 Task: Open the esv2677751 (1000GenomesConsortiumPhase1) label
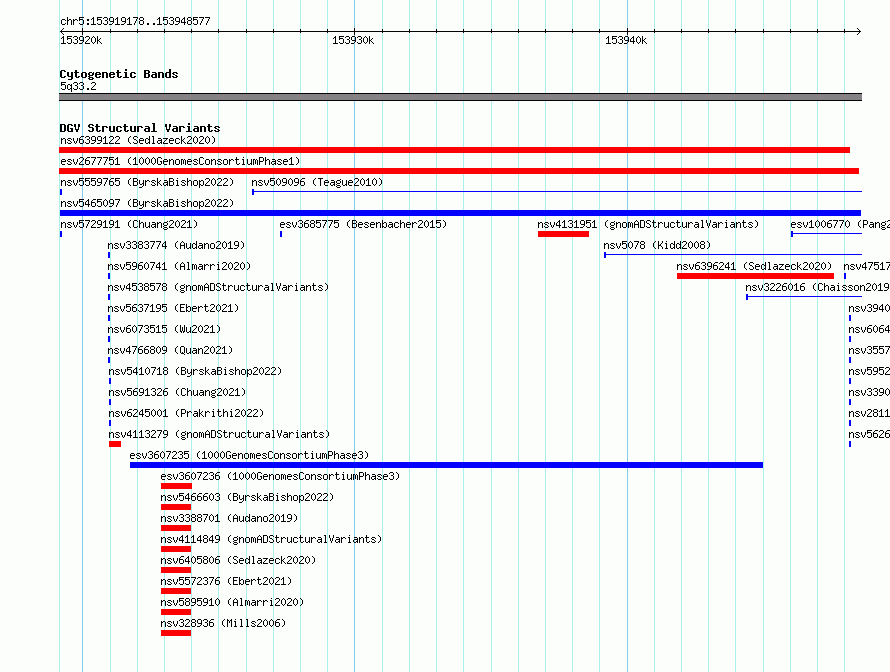180,161
